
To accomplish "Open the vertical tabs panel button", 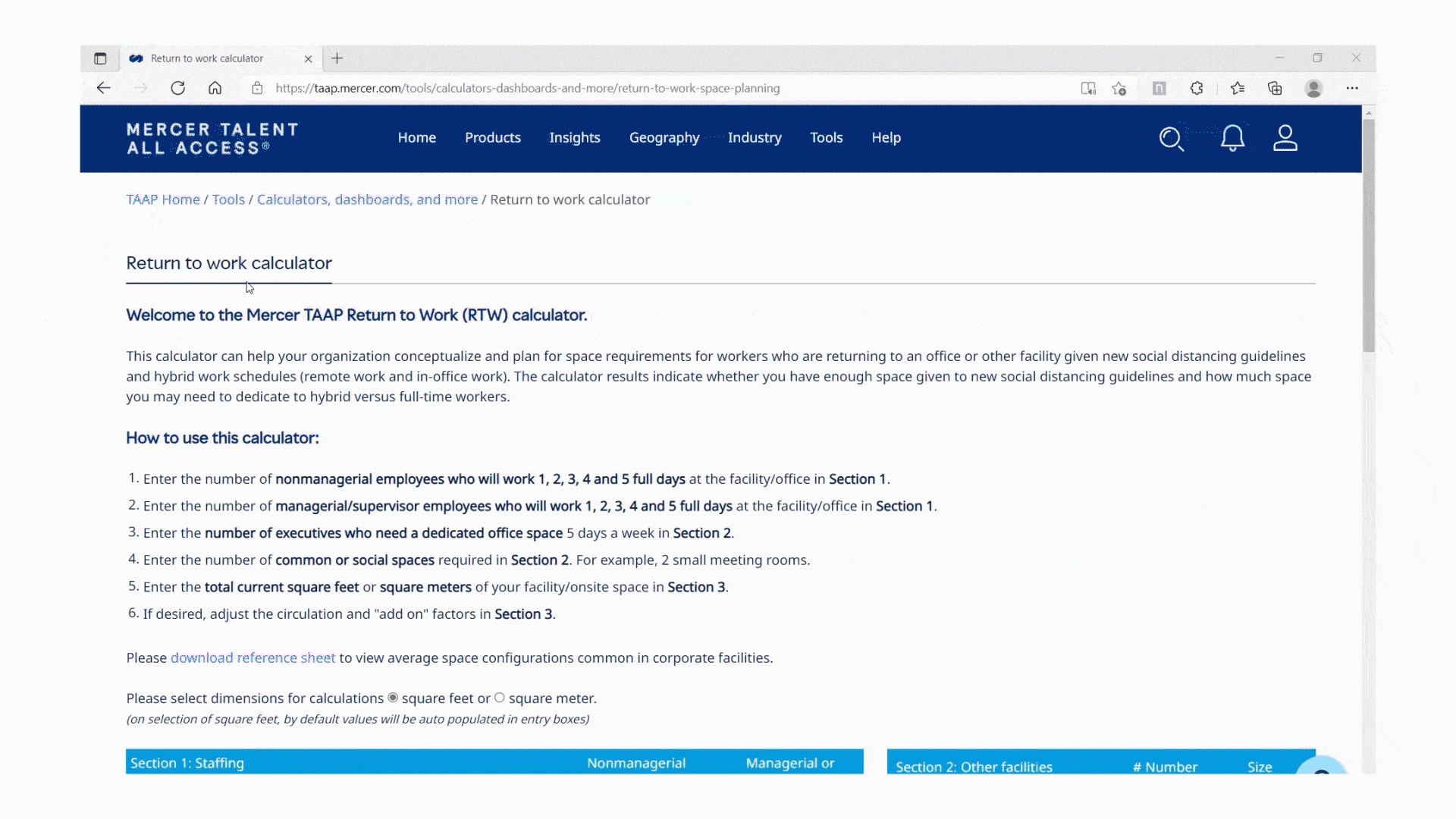I will point(100,58).
